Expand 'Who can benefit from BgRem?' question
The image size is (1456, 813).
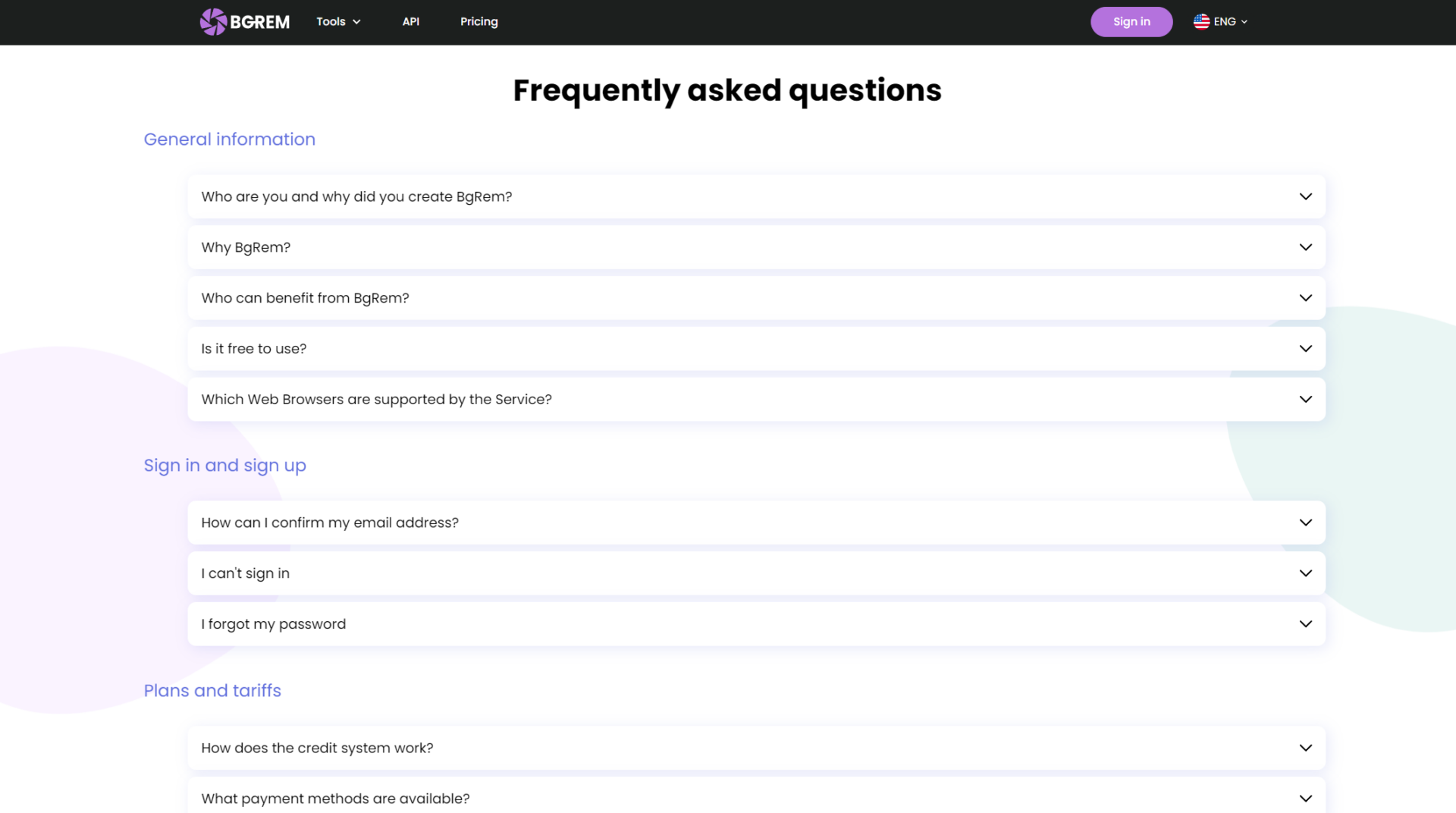click(x=305, y=298)
